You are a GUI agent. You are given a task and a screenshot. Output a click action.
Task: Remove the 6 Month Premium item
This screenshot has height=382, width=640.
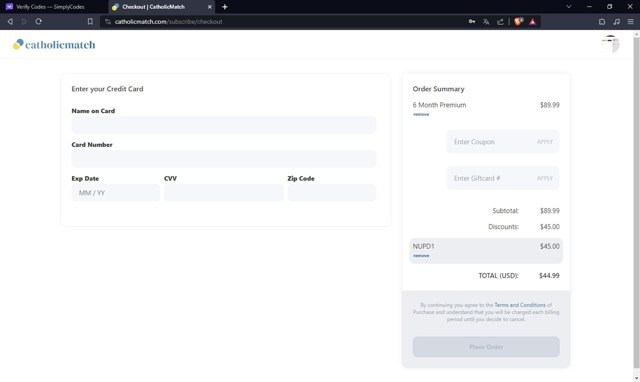click(421, 114)
